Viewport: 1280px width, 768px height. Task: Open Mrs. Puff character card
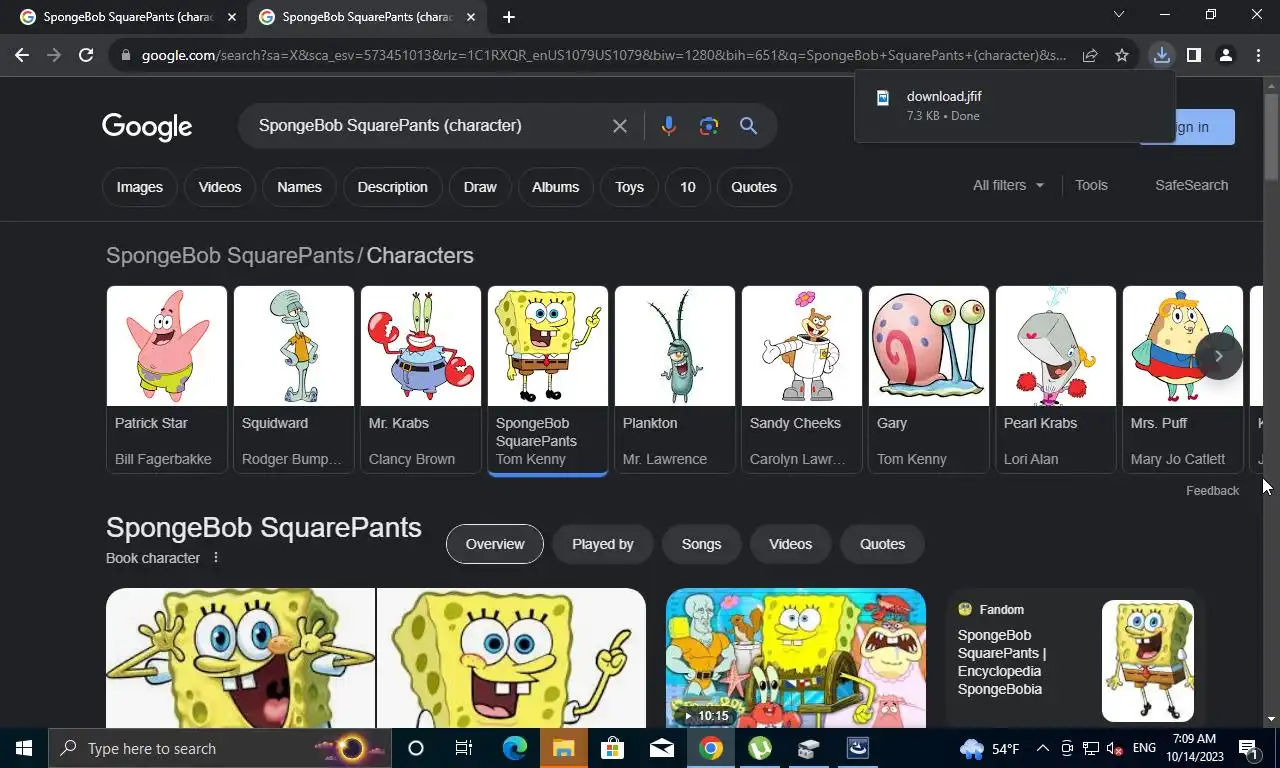(x=1183, y=379)
